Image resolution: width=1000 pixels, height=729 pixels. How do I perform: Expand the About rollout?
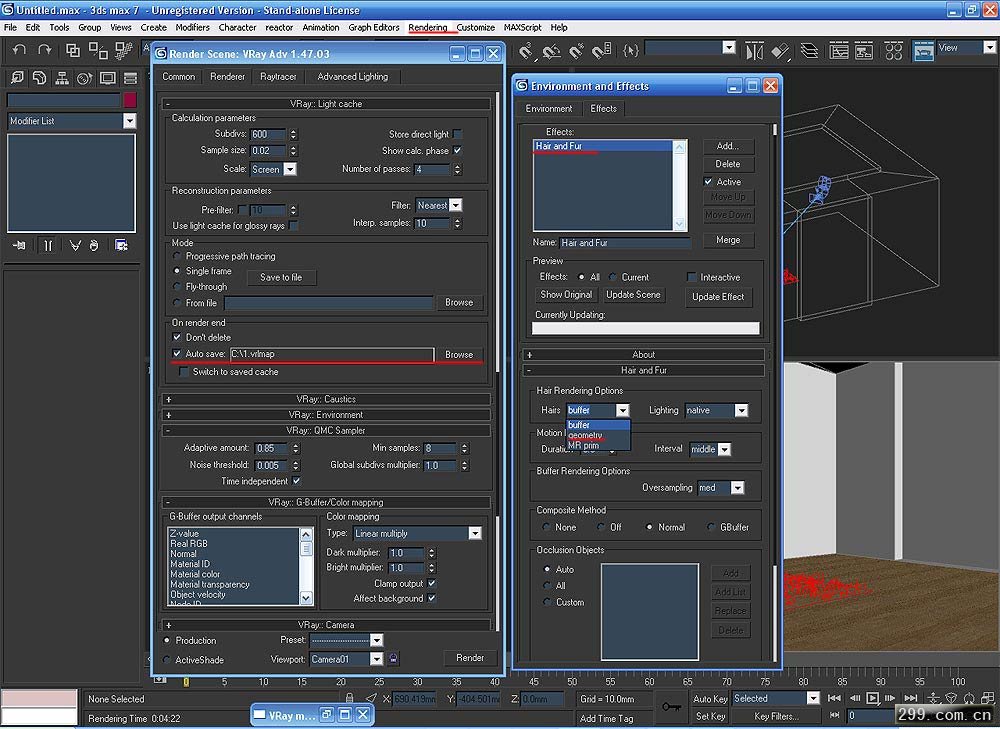point(643,354)
